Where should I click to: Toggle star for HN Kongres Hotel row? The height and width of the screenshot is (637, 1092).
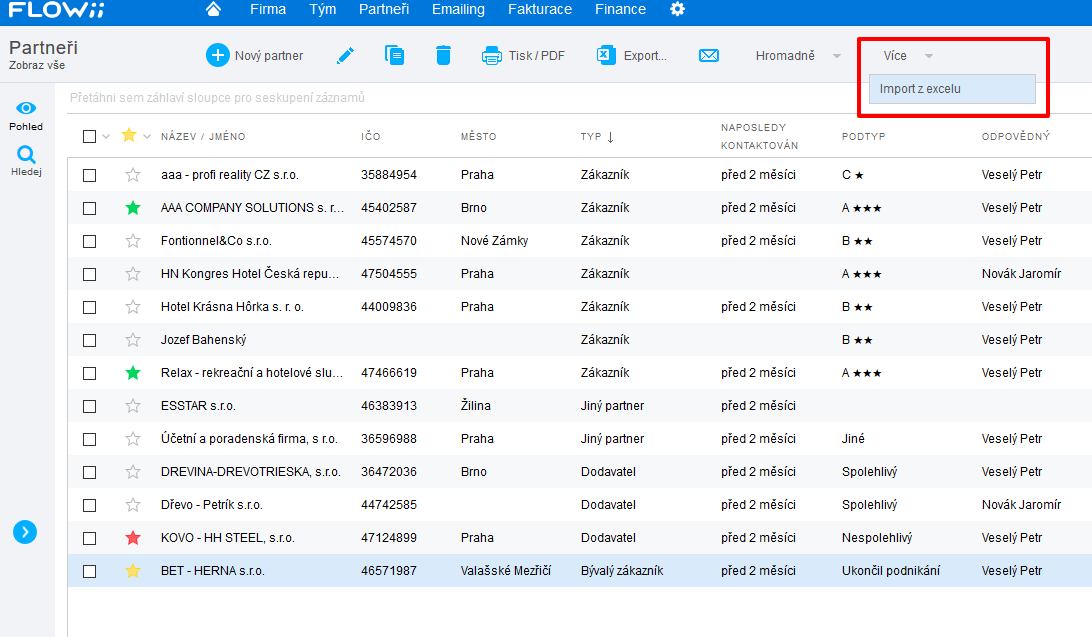tap(133, 274)
